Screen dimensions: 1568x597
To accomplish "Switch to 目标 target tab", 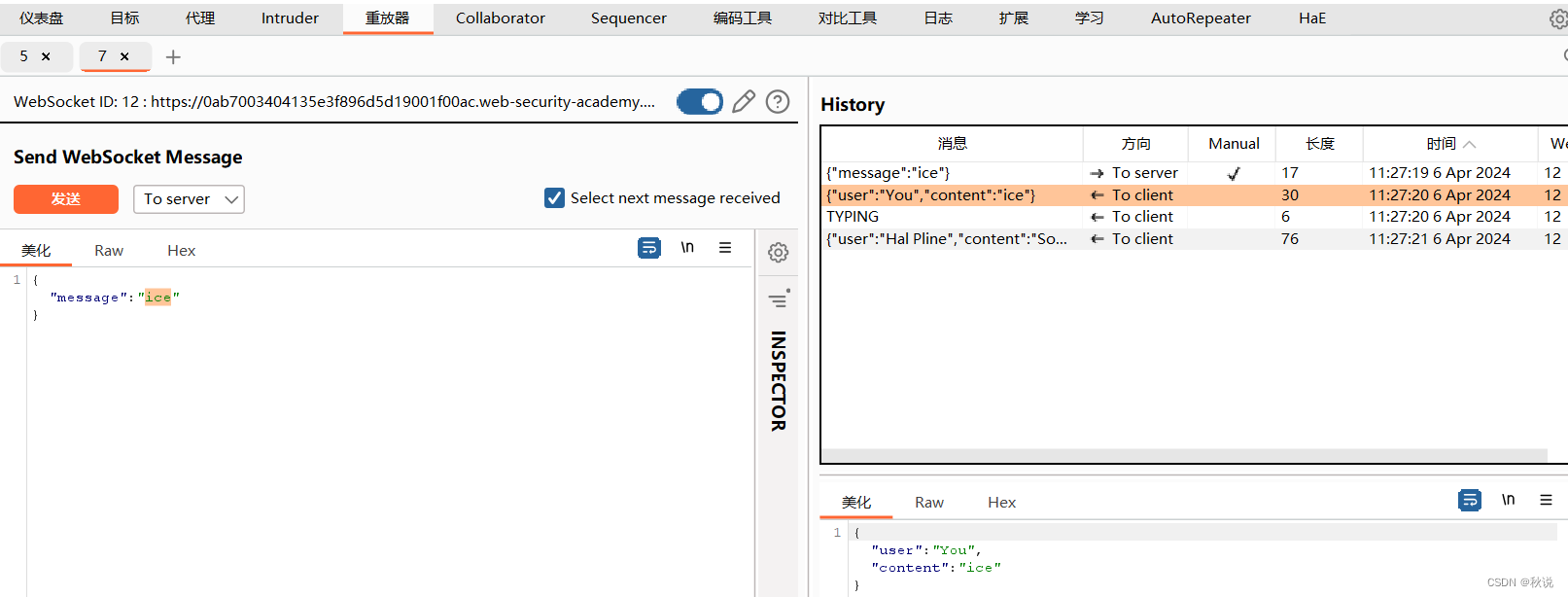I will coord(124,18).
